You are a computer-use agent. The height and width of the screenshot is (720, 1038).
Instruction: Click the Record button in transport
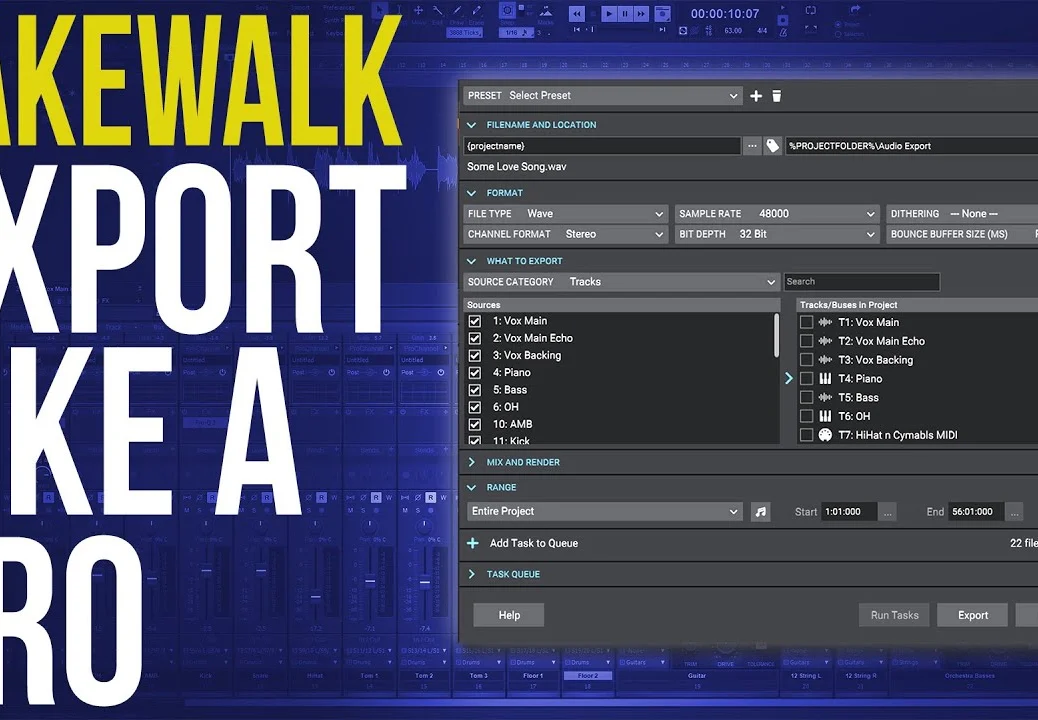click(662, 13)
